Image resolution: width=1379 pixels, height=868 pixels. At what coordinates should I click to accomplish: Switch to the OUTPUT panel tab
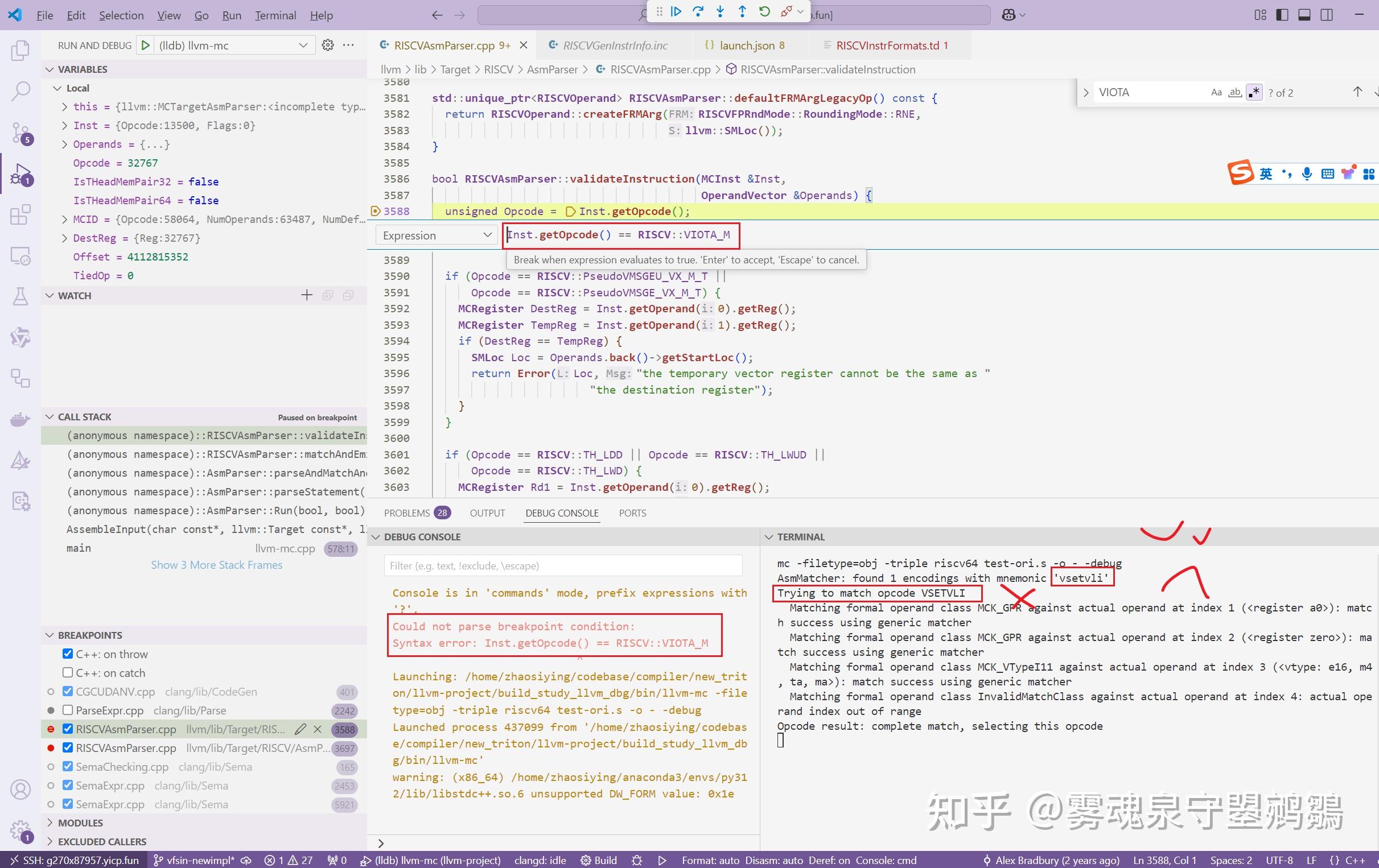[487, 512]
